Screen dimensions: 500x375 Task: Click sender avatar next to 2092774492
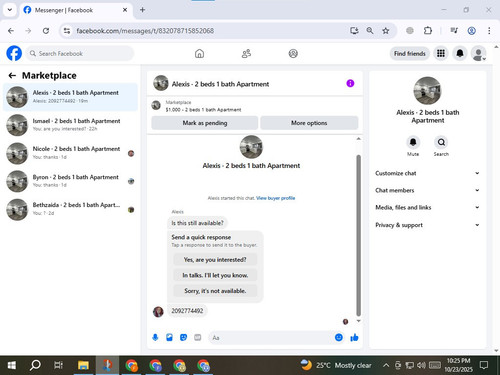click(158, 312)
